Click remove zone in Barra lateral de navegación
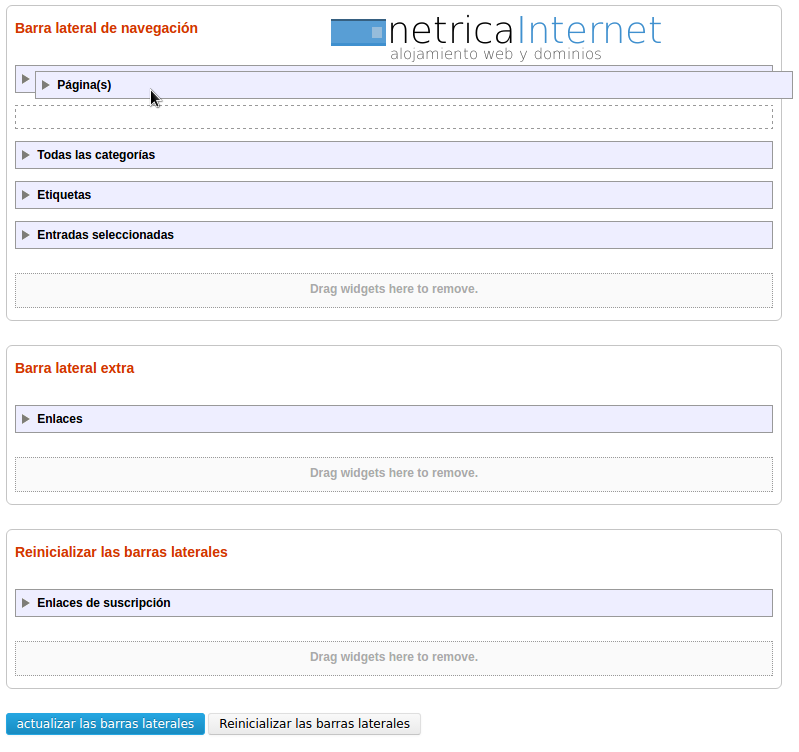Viewport: 799px width, 752px height. click(394, 290)
